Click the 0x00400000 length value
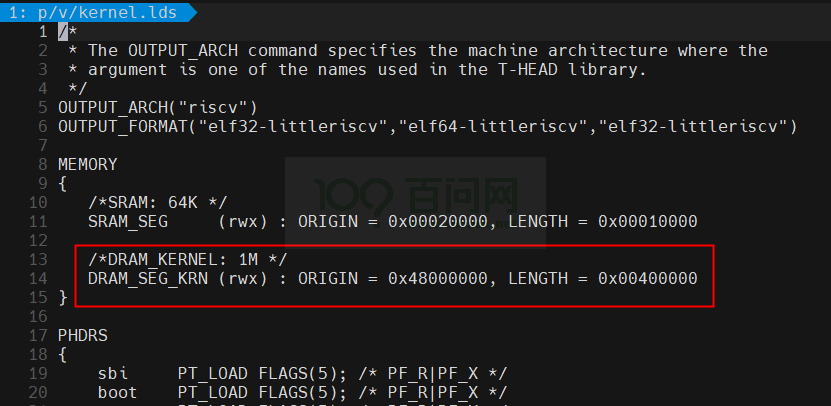The width and height of the screenshot is (831, 406). click(x=648, y=278)
